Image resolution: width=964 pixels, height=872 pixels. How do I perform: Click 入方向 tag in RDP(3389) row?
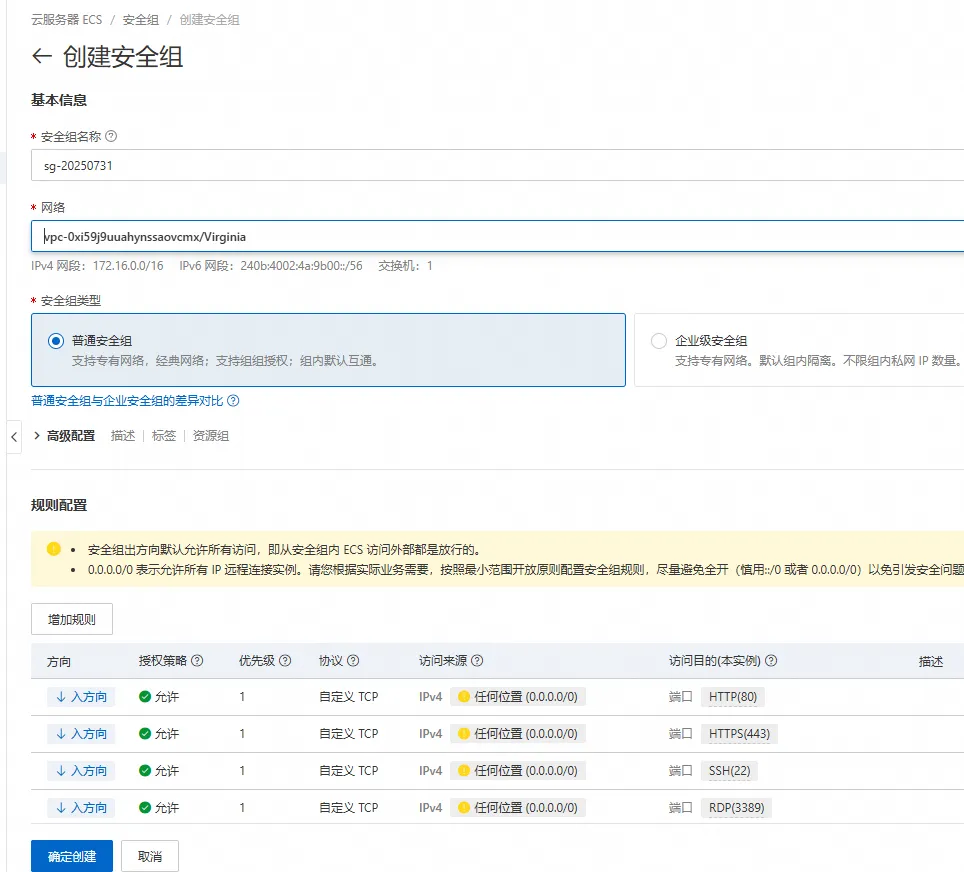[81, 807]
